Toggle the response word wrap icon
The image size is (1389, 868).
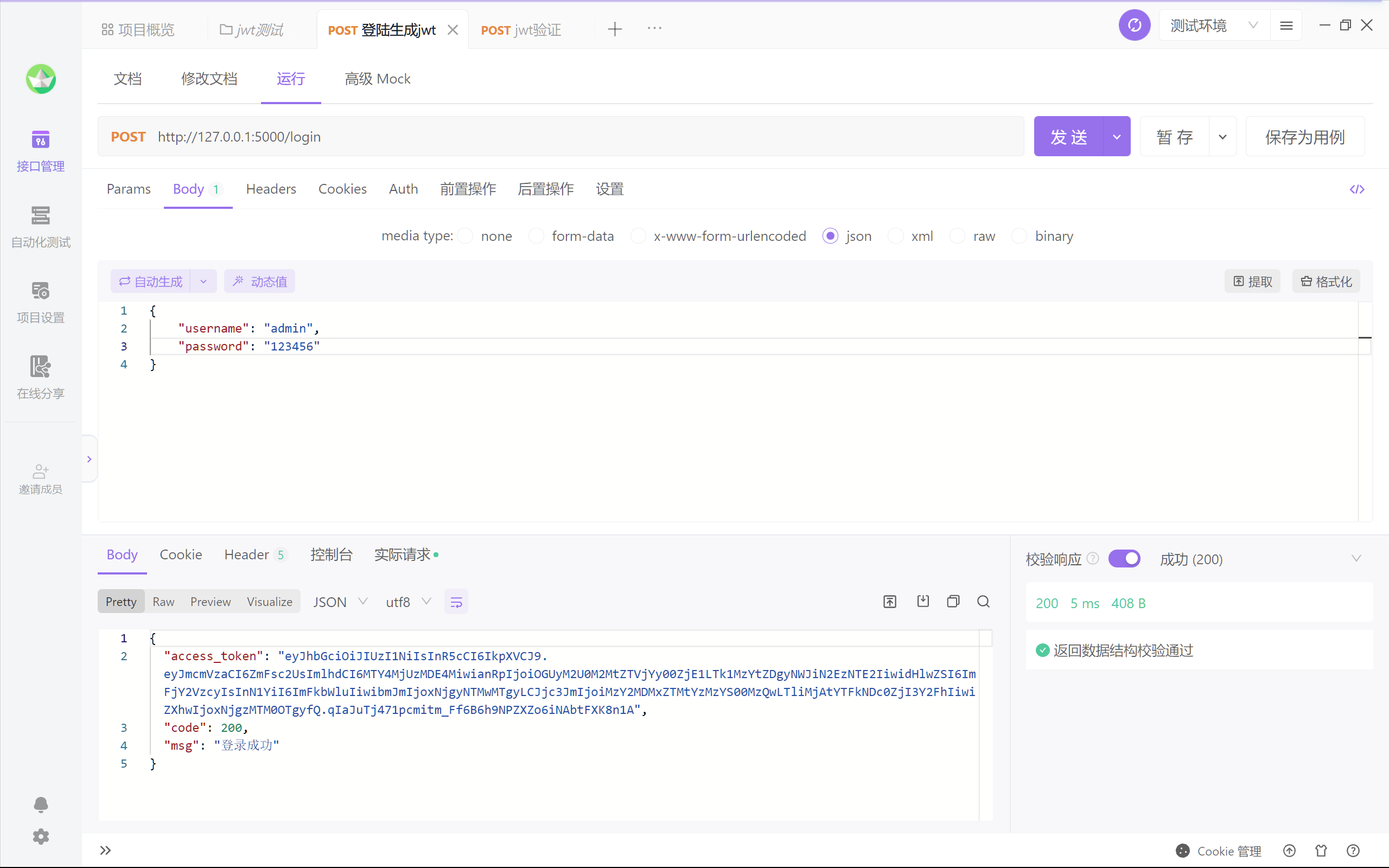click(456, 602)
